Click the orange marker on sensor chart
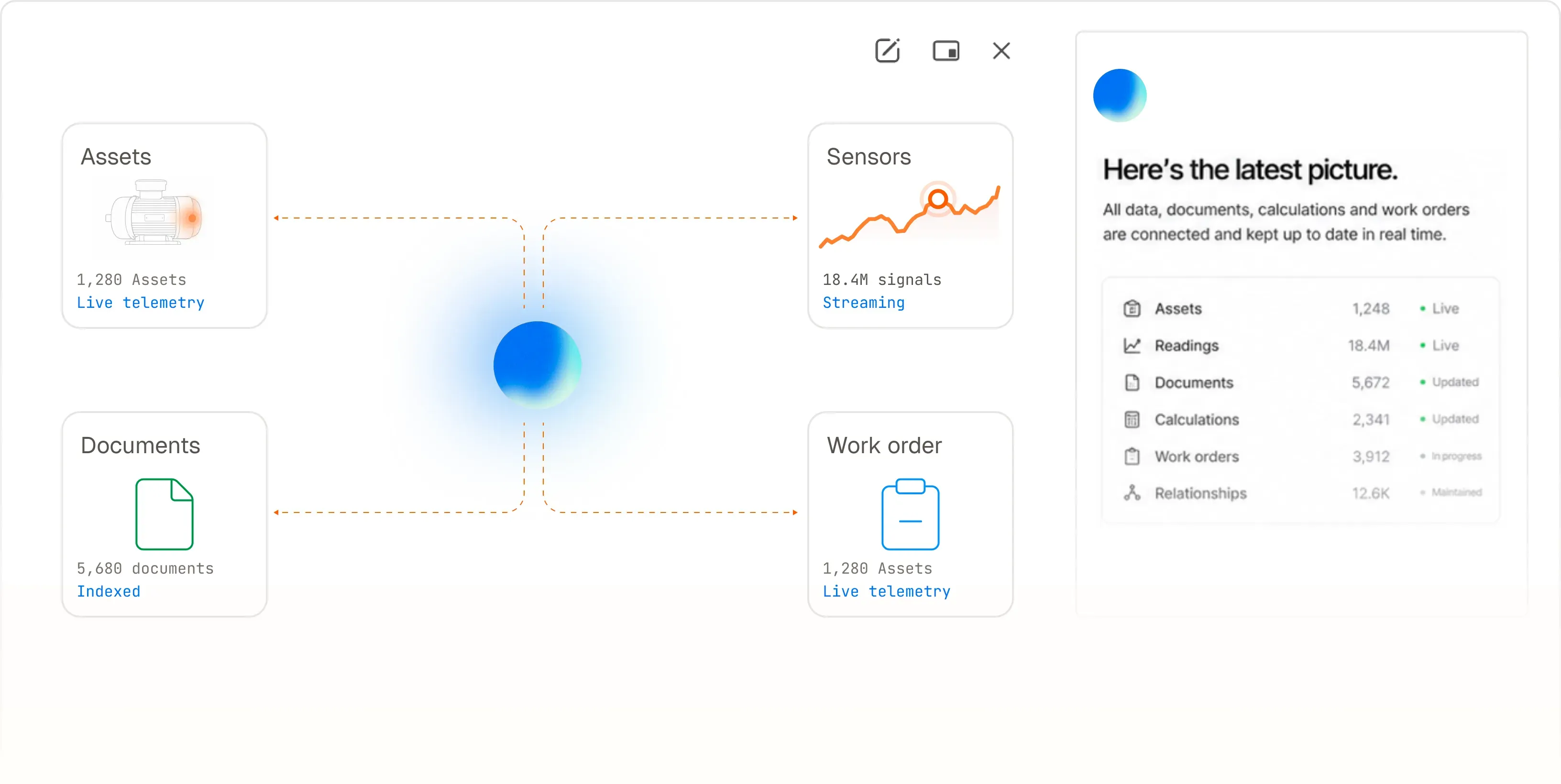The height and width of the screenshot is (784, 1561). [x=938, y=199]
